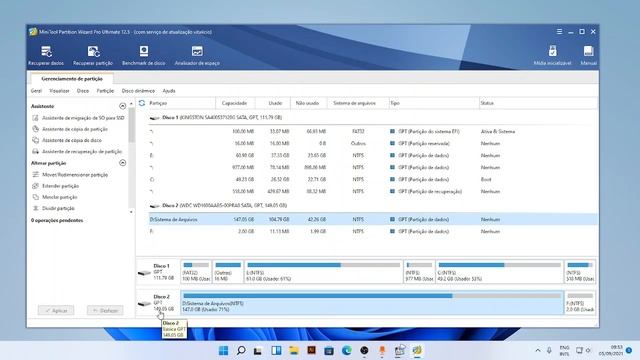
Task: Open Microsoft Edge from taskbar
Action: click(x=347, y=350)
